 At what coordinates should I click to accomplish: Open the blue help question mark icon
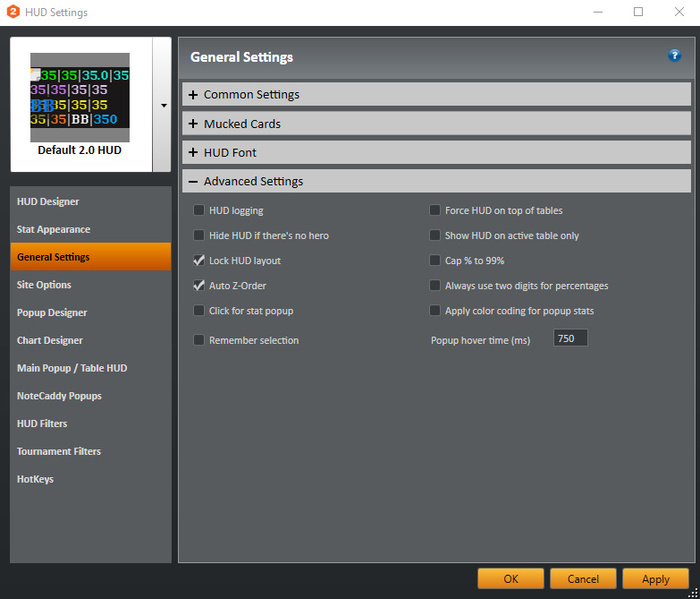[x=674, y=56]
